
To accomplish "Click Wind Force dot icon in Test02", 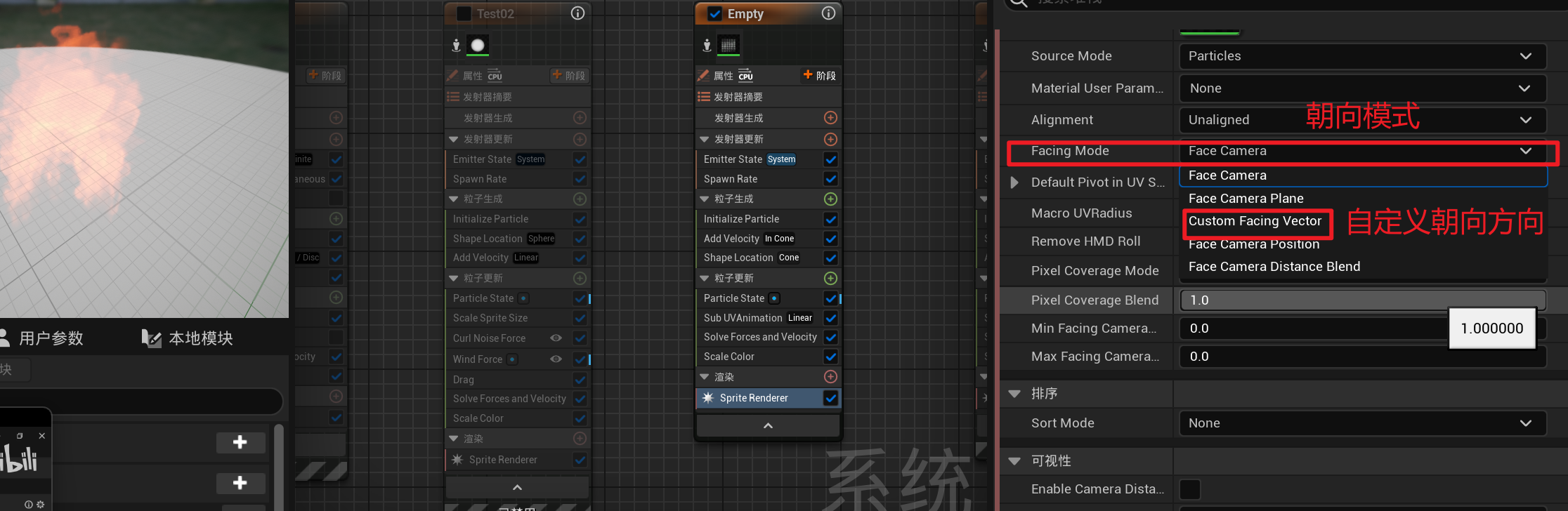I will click(512, 359).
